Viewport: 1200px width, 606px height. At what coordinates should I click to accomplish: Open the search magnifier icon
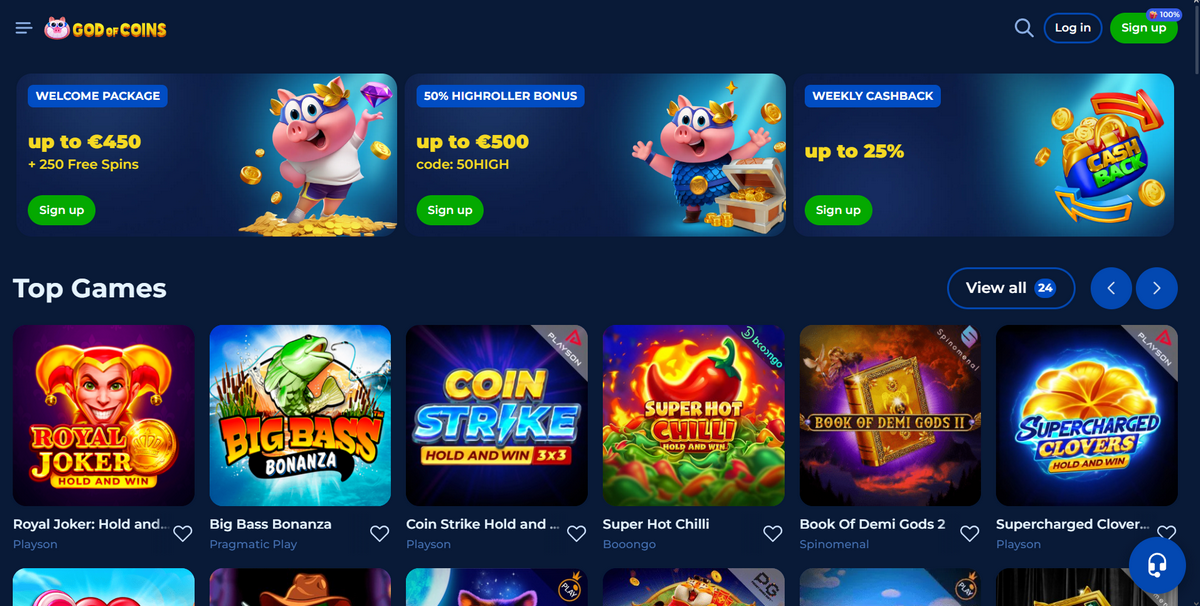(x=1024, y=28)
